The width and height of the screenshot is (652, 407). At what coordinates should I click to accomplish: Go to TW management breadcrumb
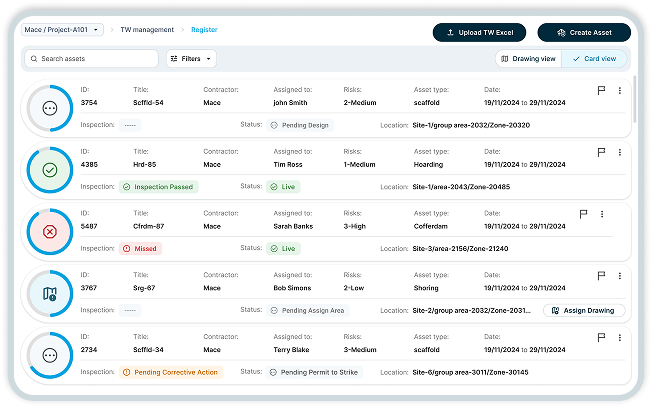147,30
